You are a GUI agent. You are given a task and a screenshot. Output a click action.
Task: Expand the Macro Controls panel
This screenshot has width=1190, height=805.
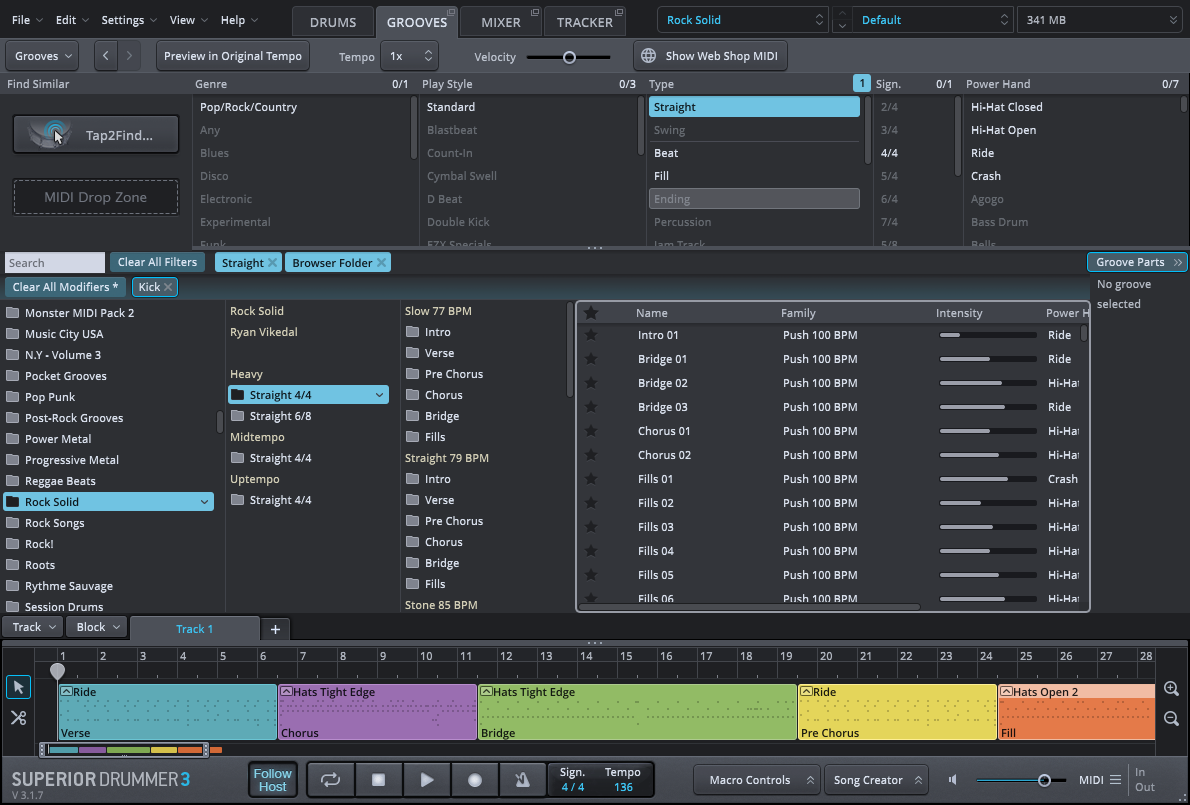point(757,780)
